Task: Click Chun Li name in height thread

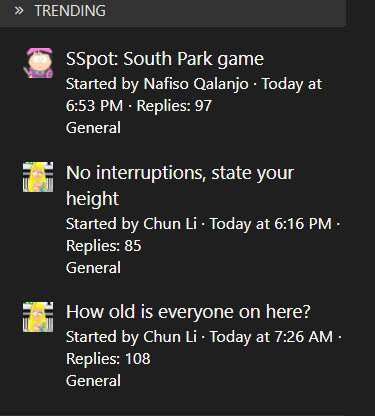Action: (170, 224)
